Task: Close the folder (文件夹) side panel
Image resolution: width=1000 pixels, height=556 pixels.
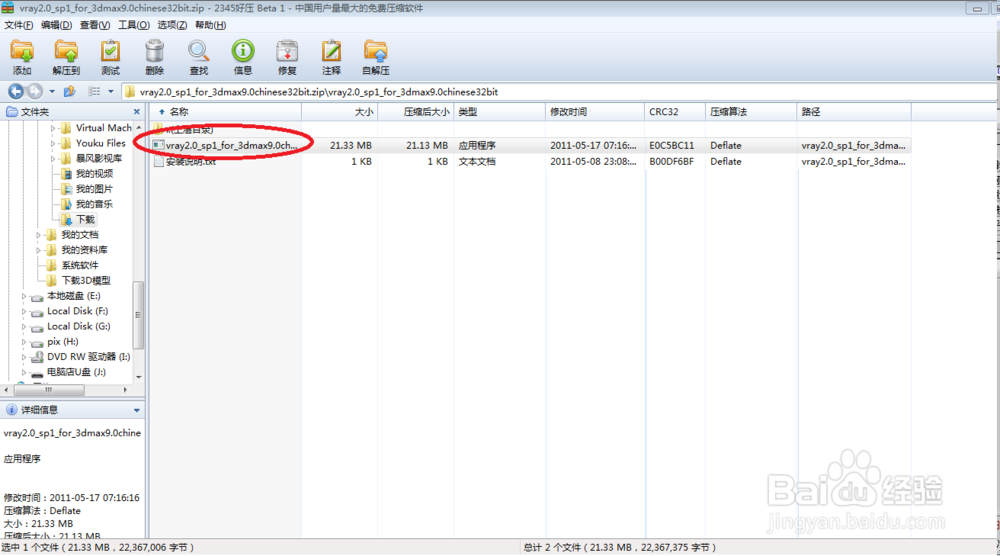Action: tap(136, 112)
